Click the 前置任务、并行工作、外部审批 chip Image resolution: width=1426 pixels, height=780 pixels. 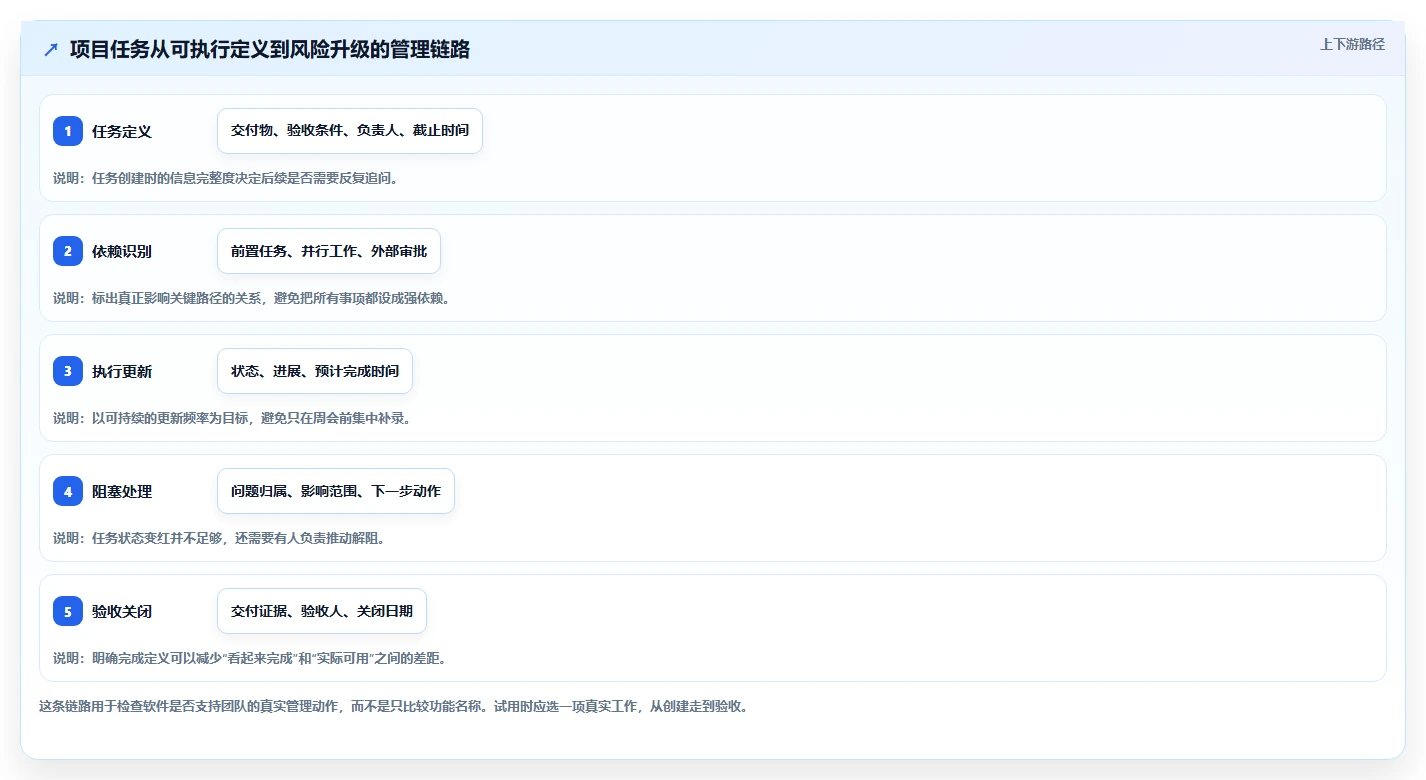(329, 251)
